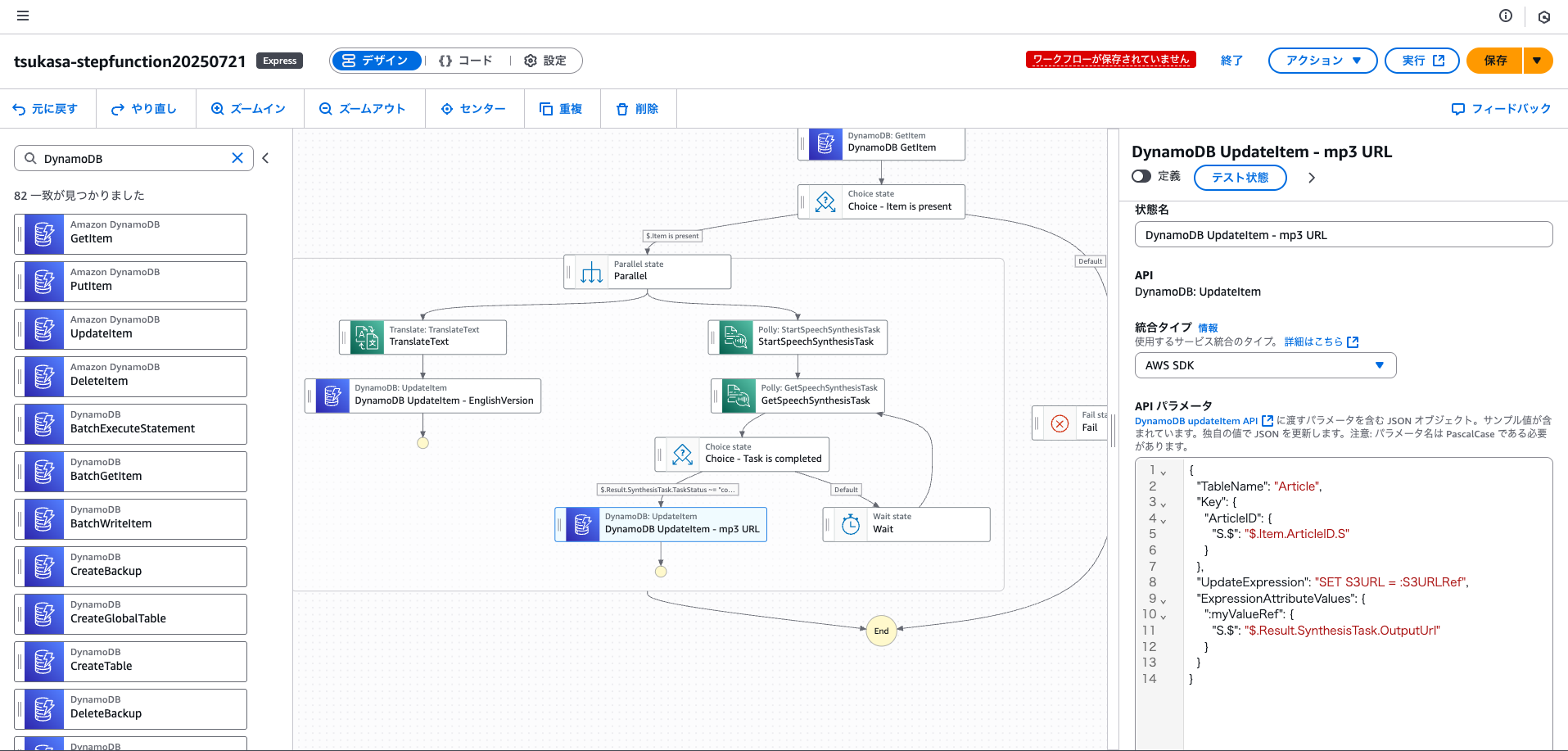Select DynamoDB DeleteBackup action
The image size is (1568, 751).
pos(131,709)
